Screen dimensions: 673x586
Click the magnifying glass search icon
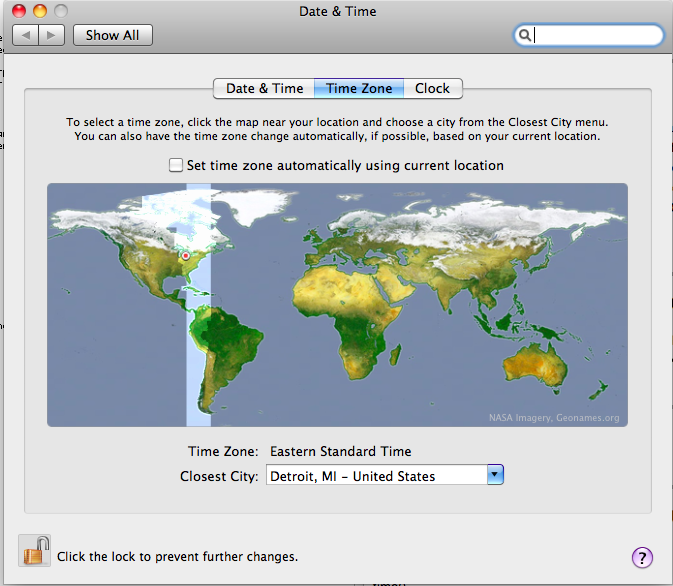coord(524,35)
